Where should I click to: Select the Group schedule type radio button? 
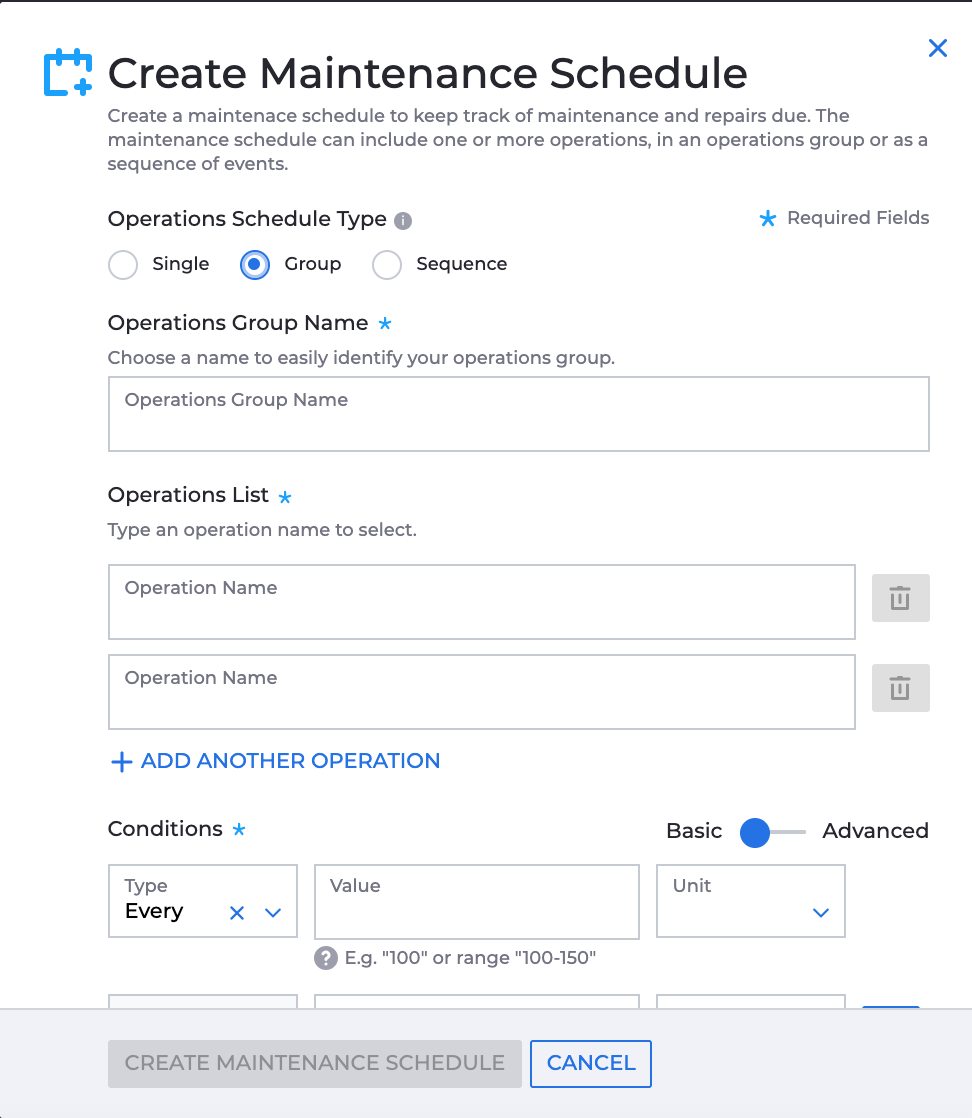255,265
